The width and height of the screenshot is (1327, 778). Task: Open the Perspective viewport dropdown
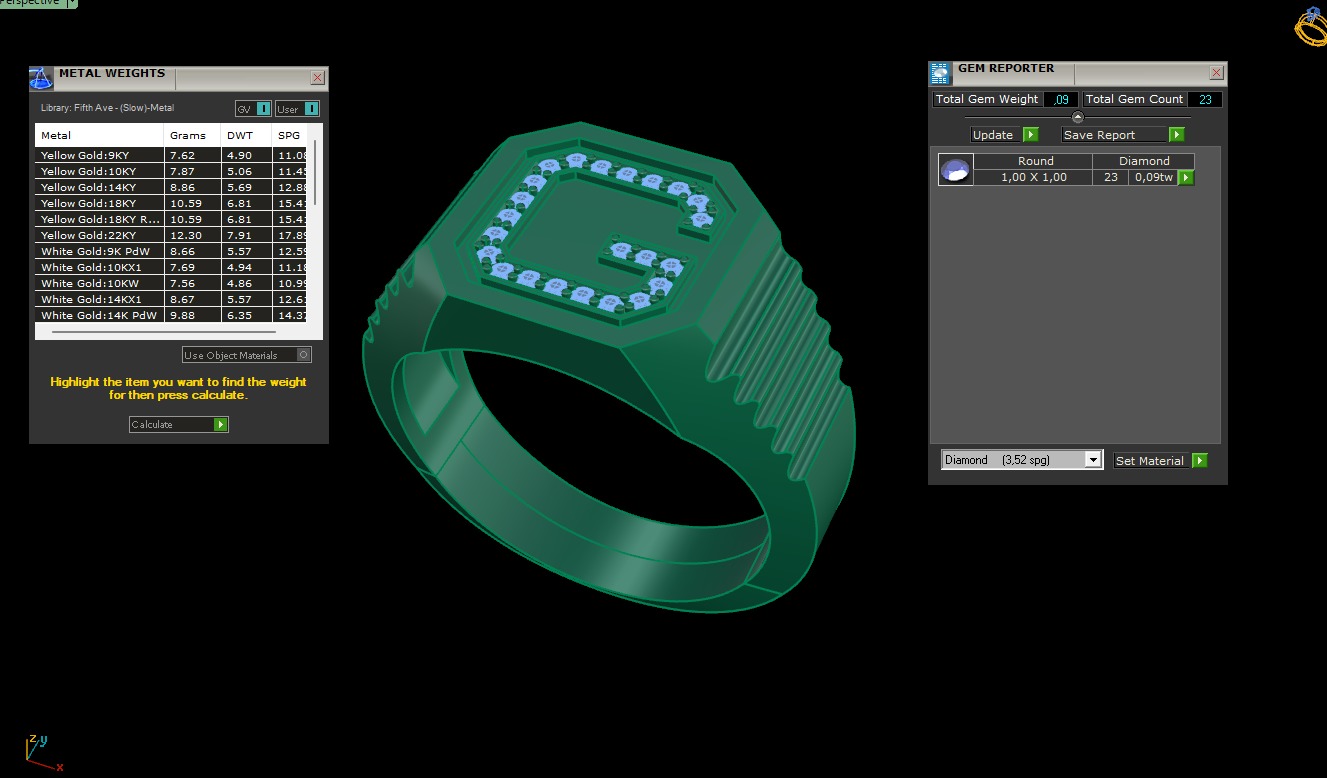tap(72, 3)
